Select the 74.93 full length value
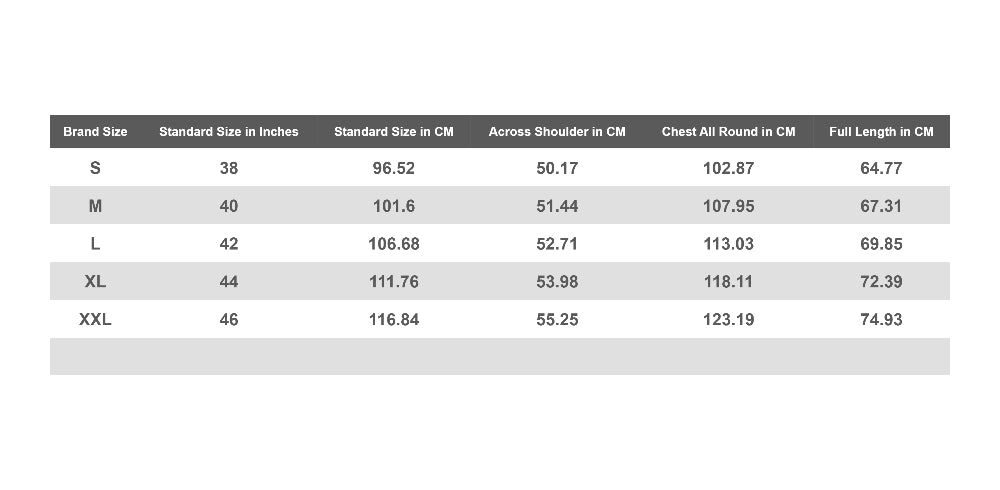 coord(881,319)
